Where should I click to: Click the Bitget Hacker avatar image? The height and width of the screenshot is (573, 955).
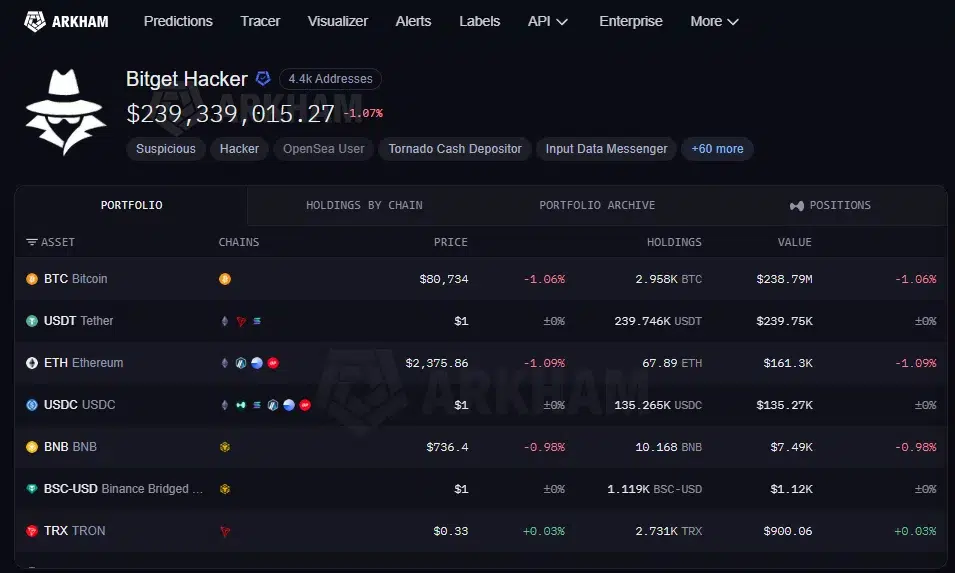point(65,112)
